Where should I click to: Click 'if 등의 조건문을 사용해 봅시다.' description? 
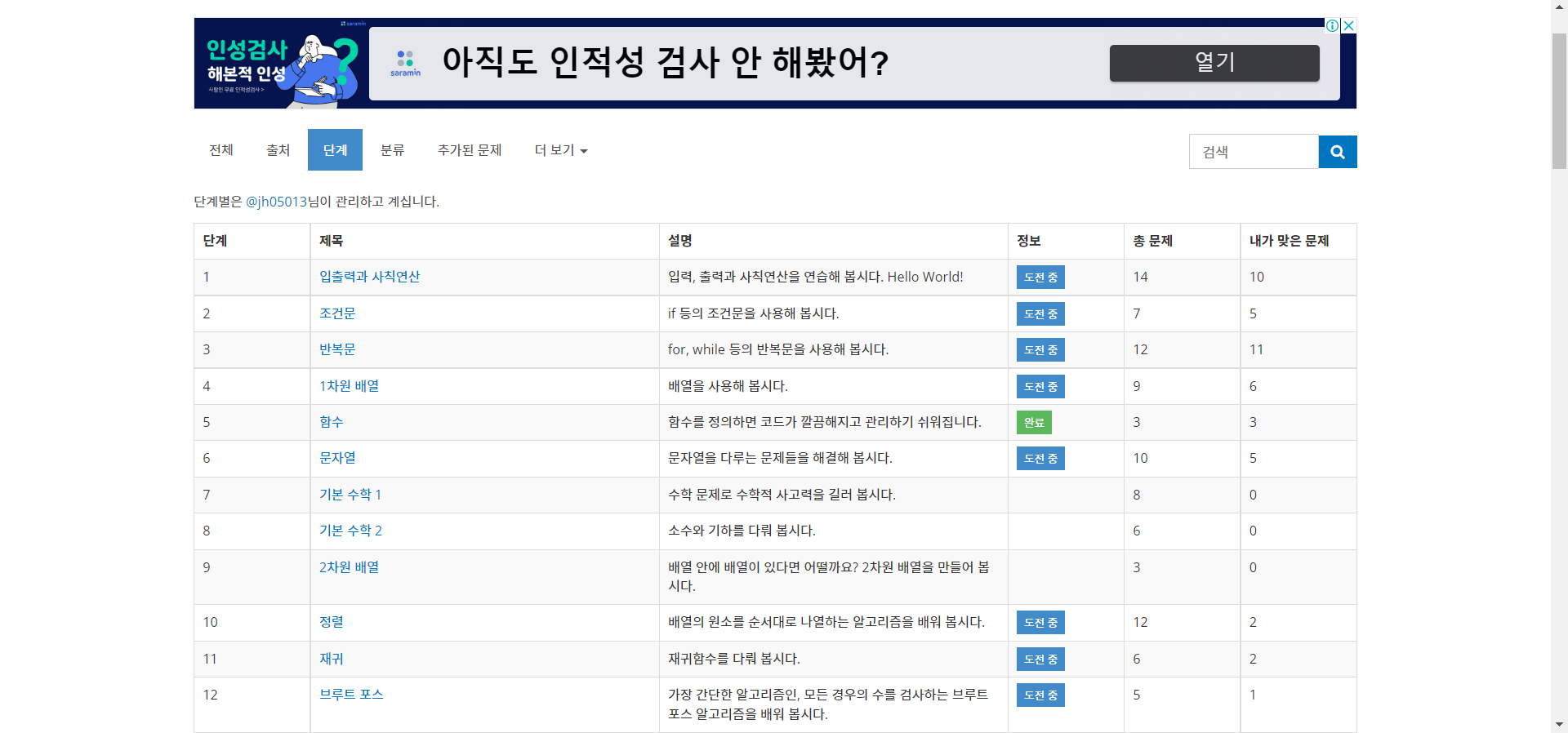coord(753,313)
